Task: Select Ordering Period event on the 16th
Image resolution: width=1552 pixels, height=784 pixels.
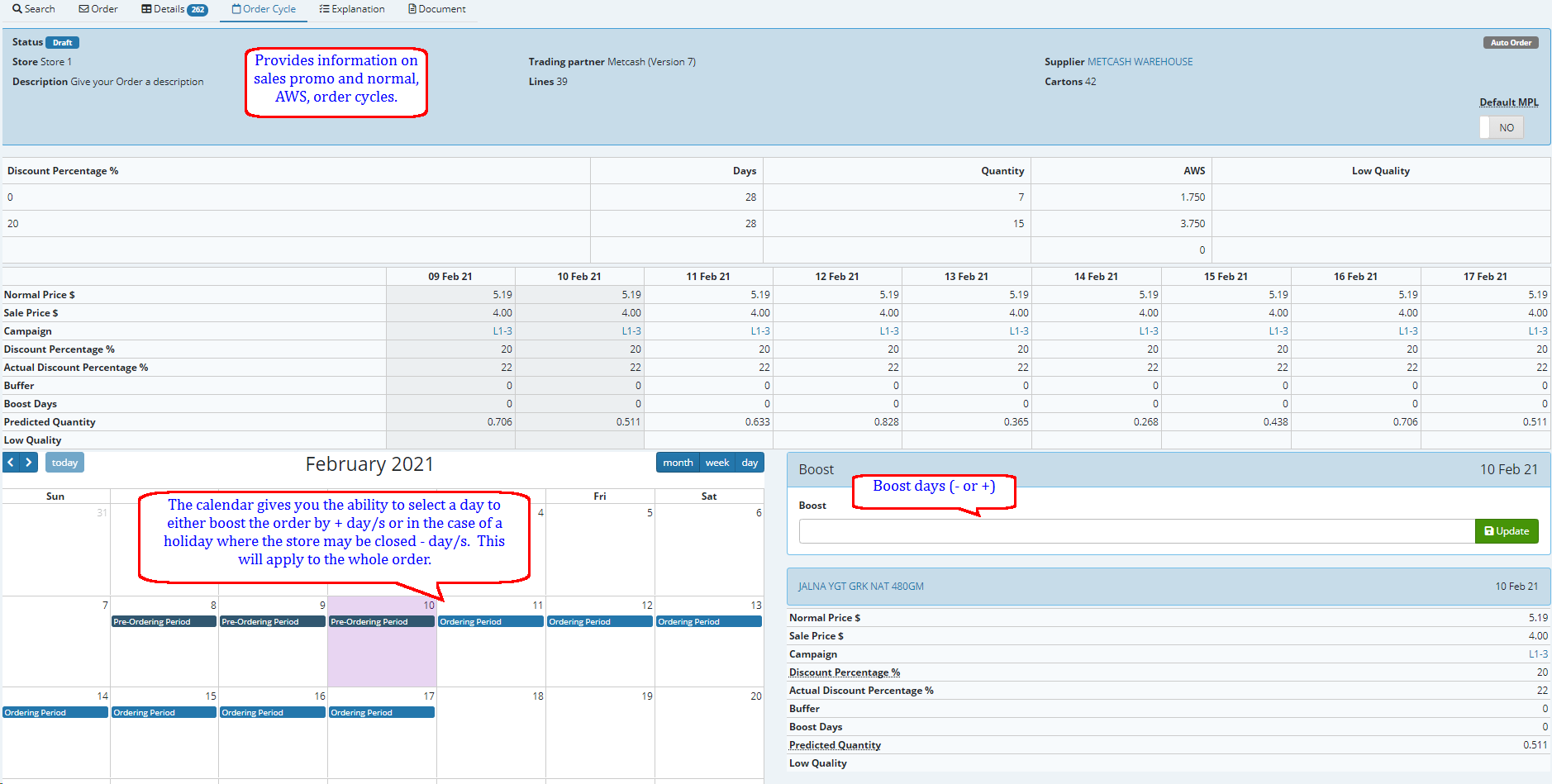Action: coord(273,713)
